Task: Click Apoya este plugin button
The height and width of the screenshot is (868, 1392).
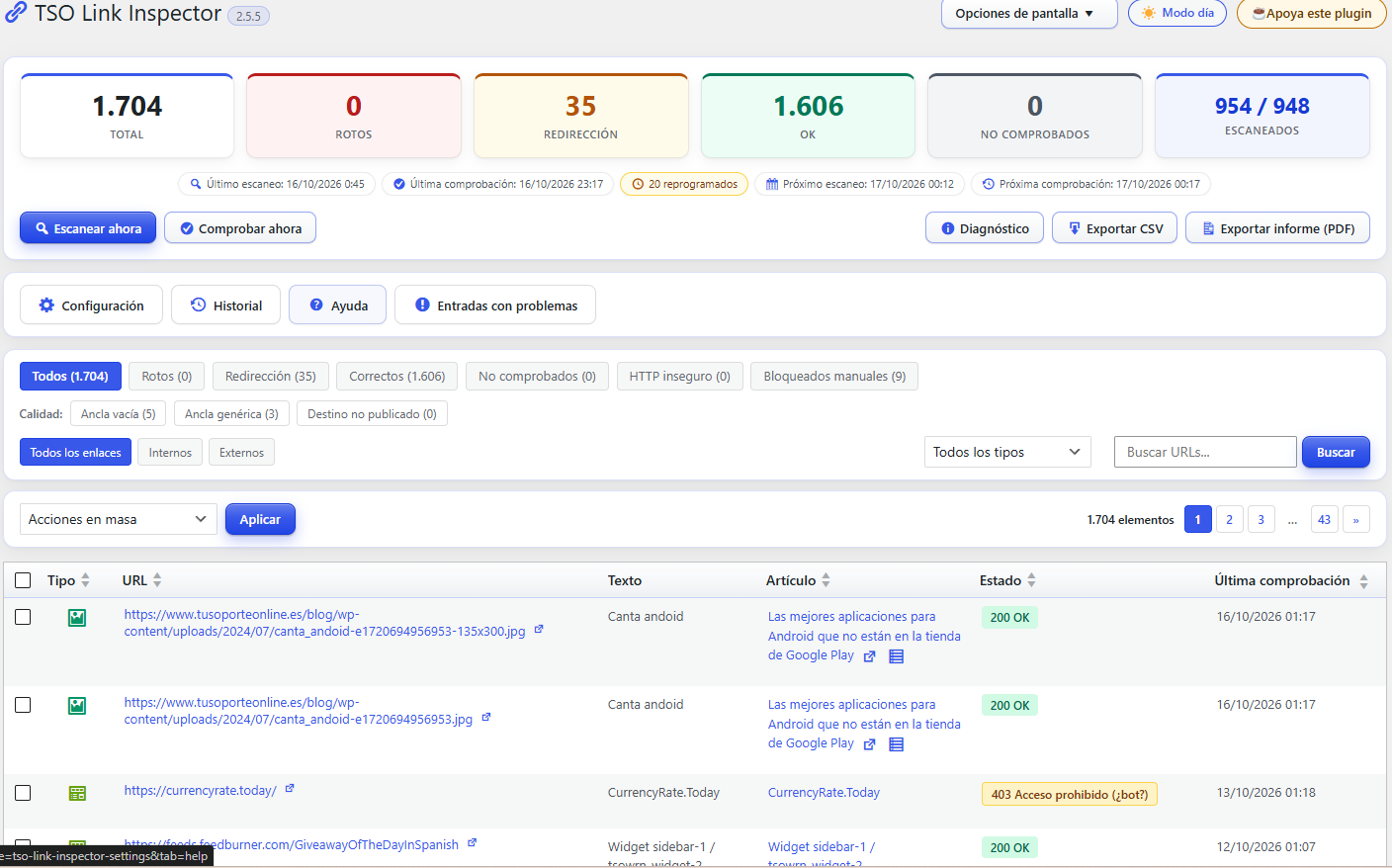Action: [1312, 14]
